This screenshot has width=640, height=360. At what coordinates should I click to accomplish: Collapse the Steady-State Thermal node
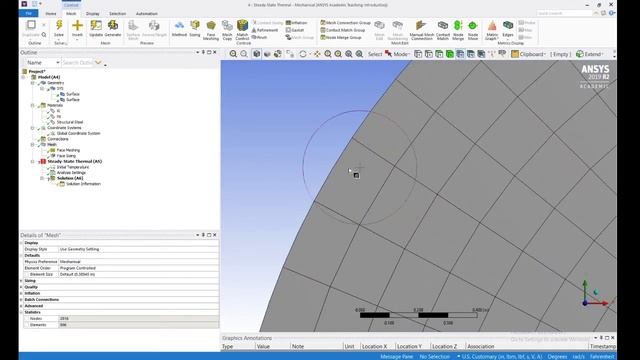click(33, 162)
